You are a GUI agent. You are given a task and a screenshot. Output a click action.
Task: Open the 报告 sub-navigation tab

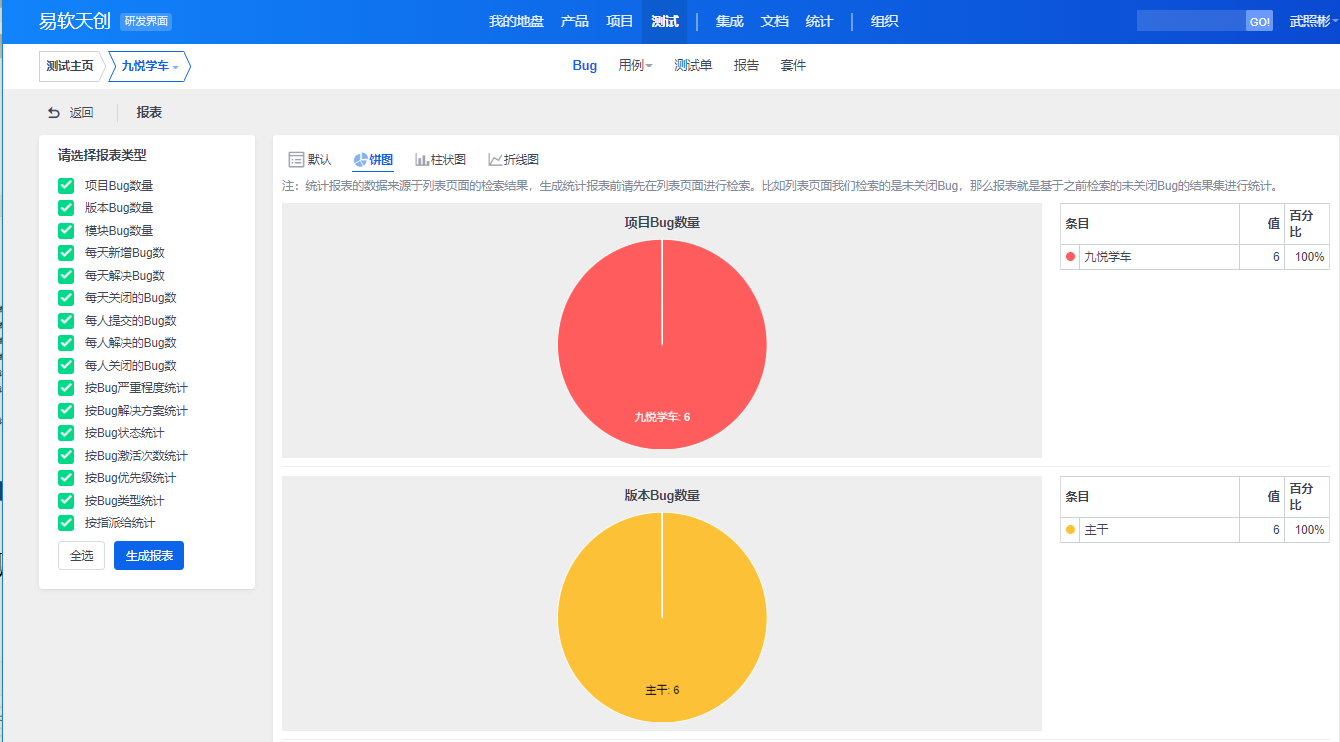[x=746, y=66]
